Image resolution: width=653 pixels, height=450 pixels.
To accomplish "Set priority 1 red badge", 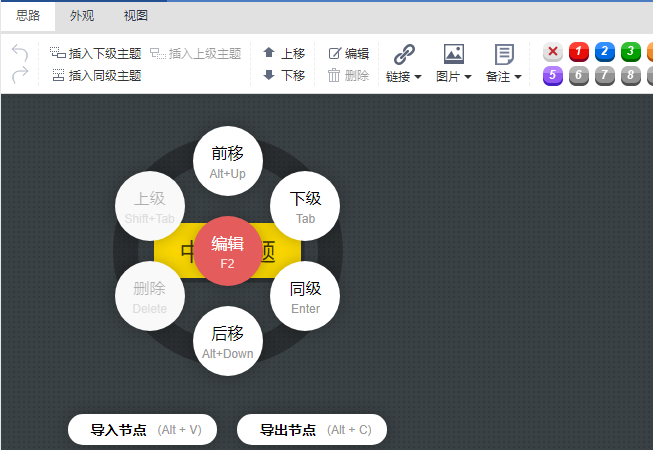I will (x=579, y=52).
